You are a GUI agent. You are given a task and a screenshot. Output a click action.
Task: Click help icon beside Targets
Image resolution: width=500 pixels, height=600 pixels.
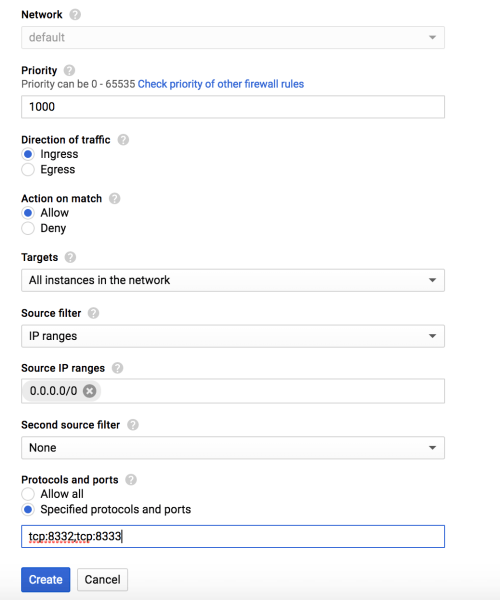coord(70,257)
